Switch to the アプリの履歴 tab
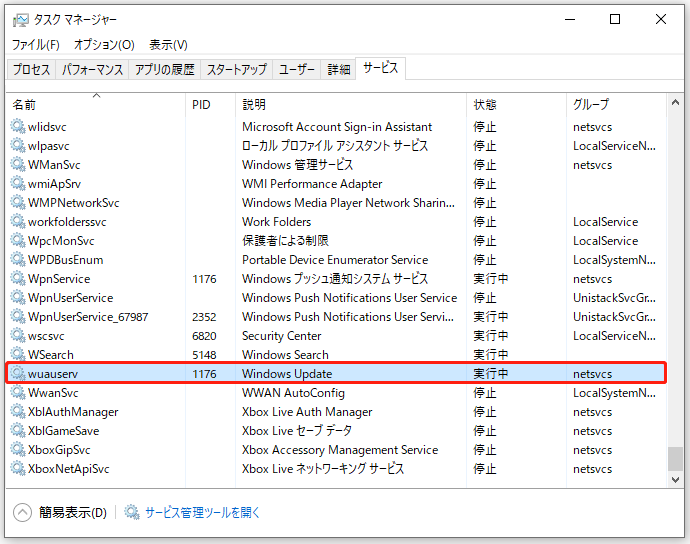The width and height of the screenshot is (690, 544). pos(165,70)
